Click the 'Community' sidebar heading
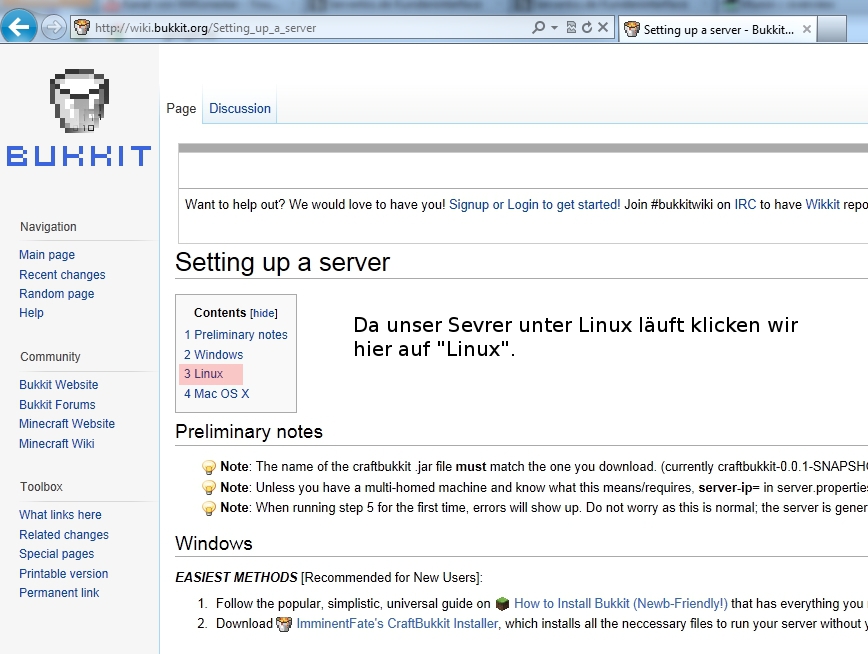 (50, 357)
